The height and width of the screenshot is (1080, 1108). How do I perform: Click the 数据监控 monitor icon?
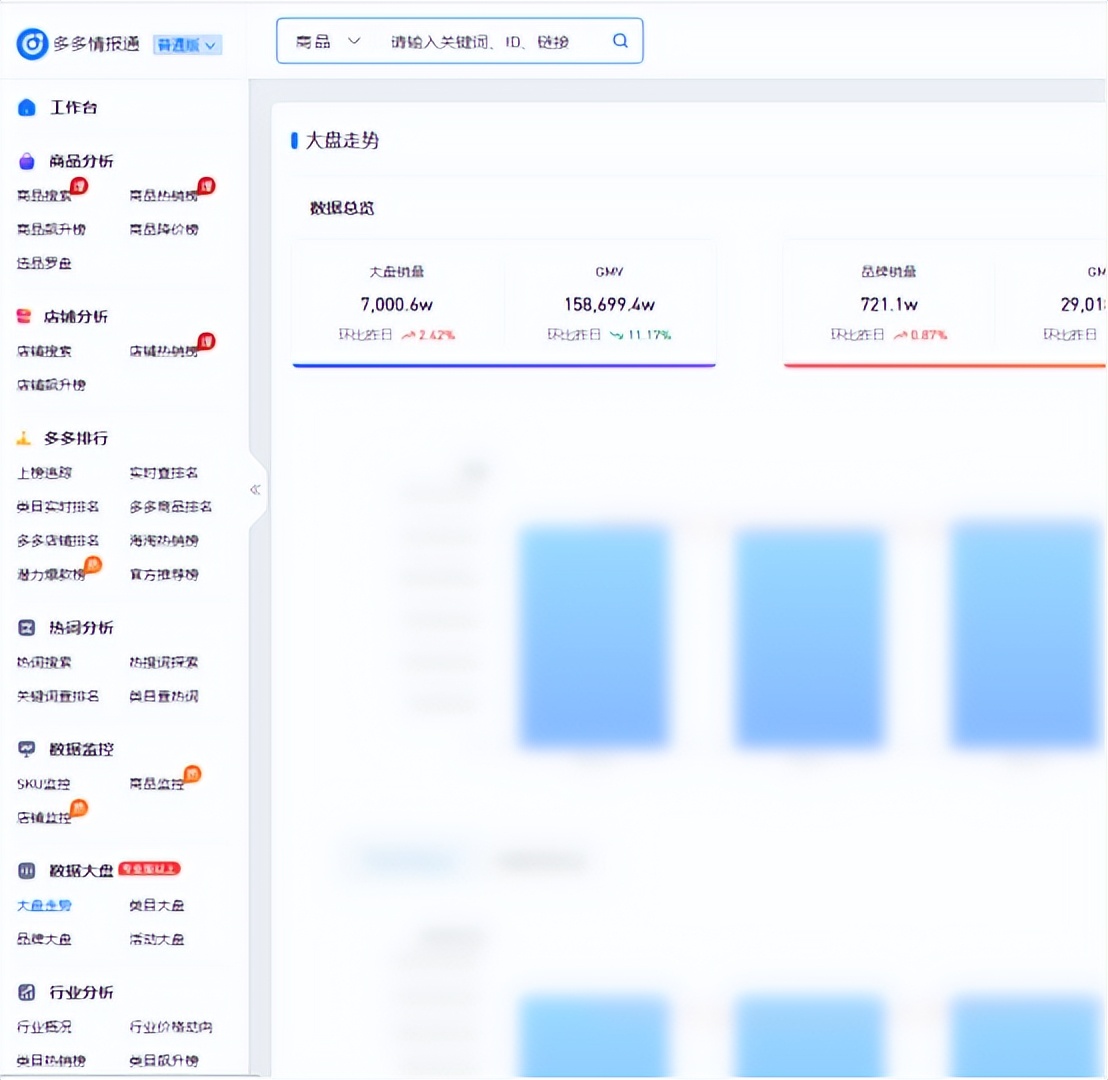pyautogui.click(x=27, y=749)
